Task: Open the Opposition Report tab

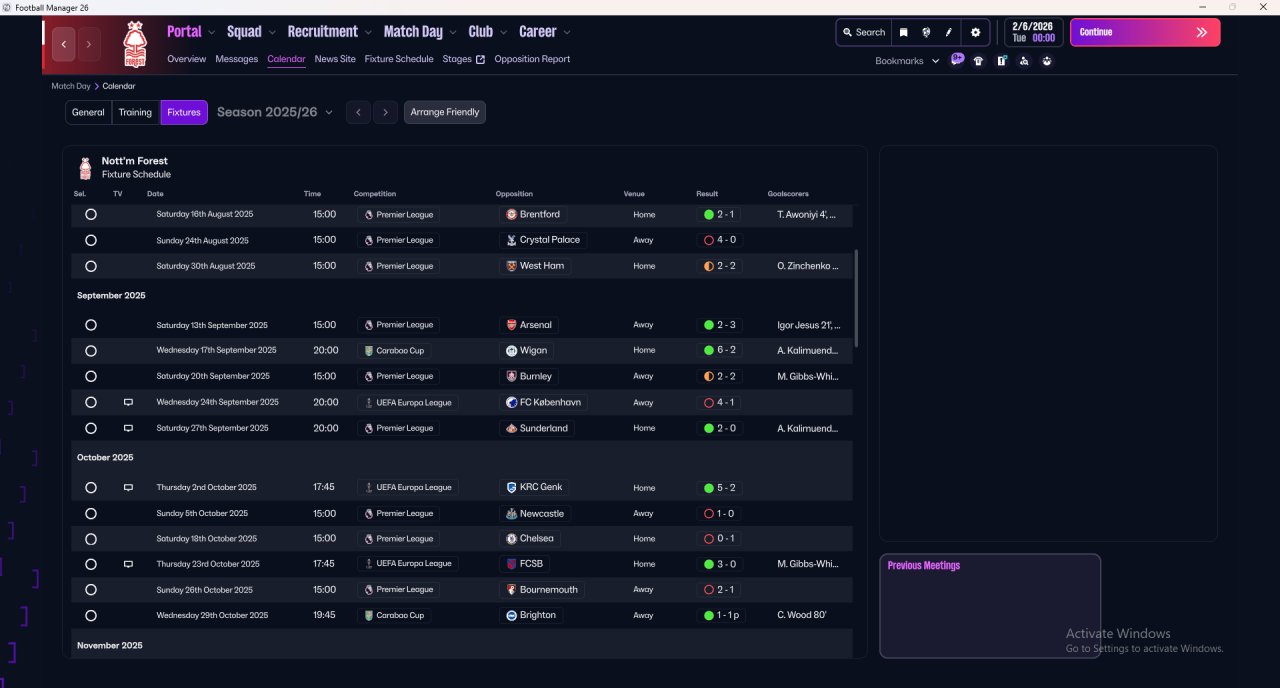Action: [532, 59]
